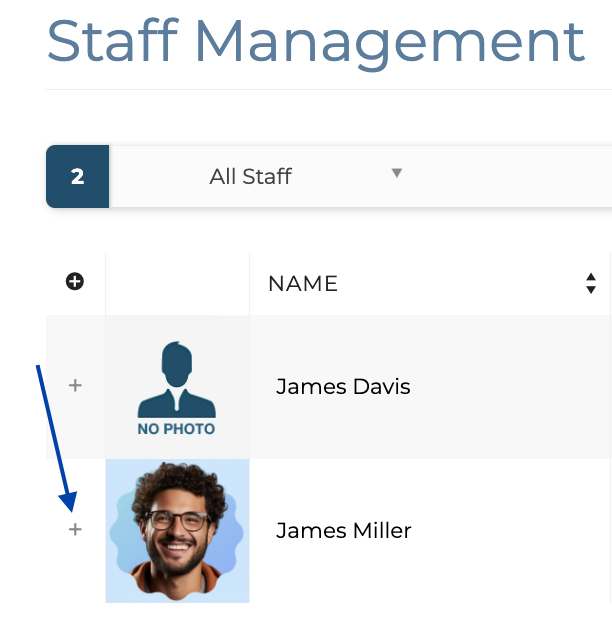Expand the James Miller row with plus

click(75, 529)
